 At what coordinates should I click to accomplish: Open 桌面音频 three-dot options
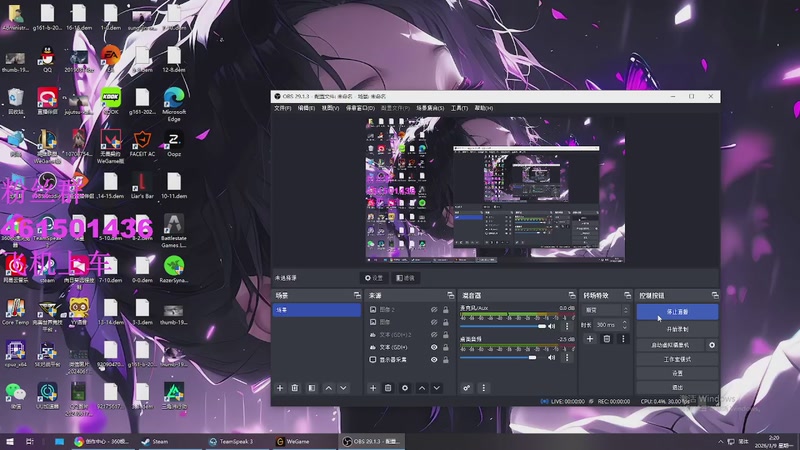(567, 358)
